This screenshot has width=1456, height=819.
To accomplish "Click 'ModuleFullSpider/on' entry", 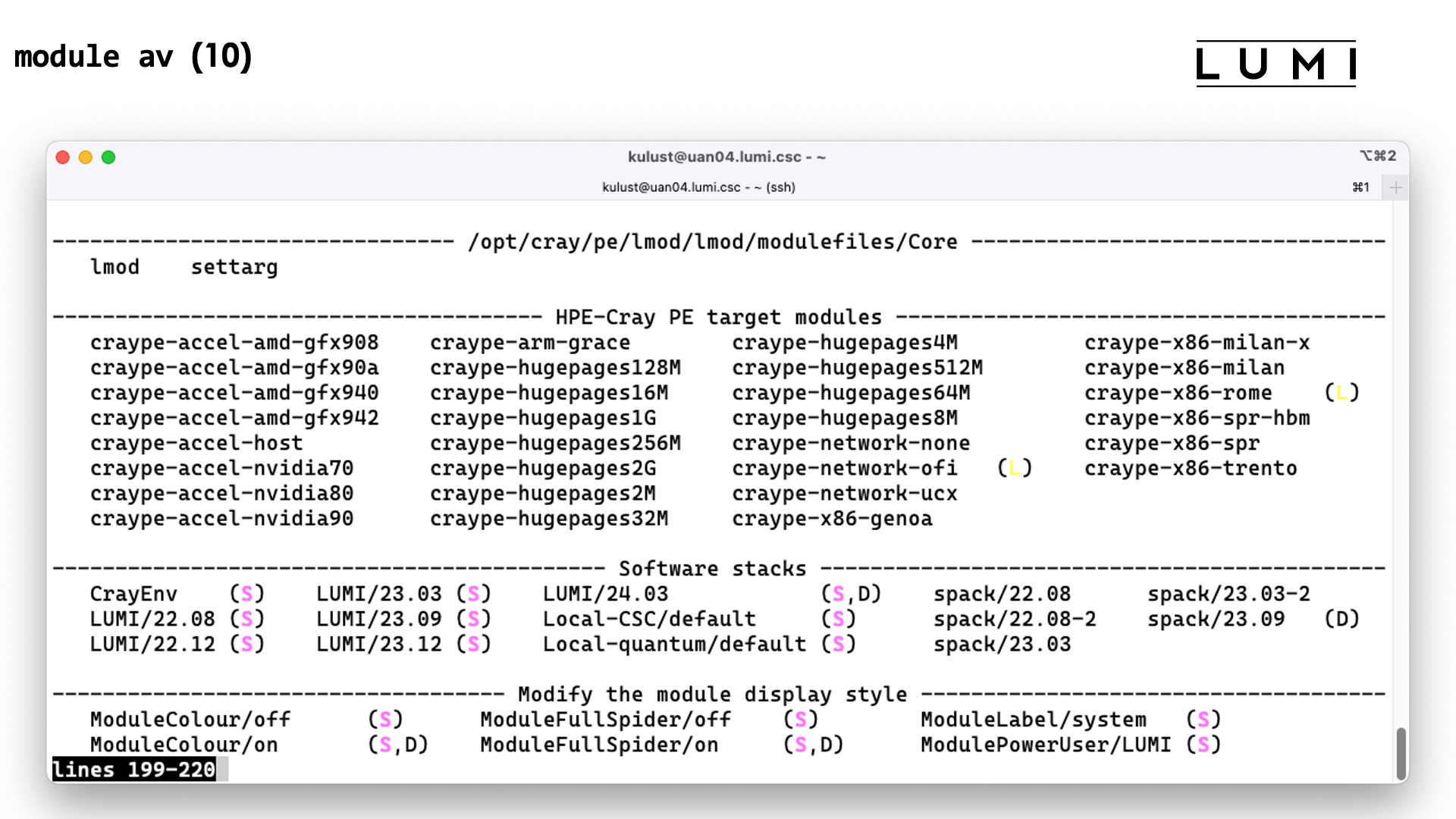I will [599, 745].
